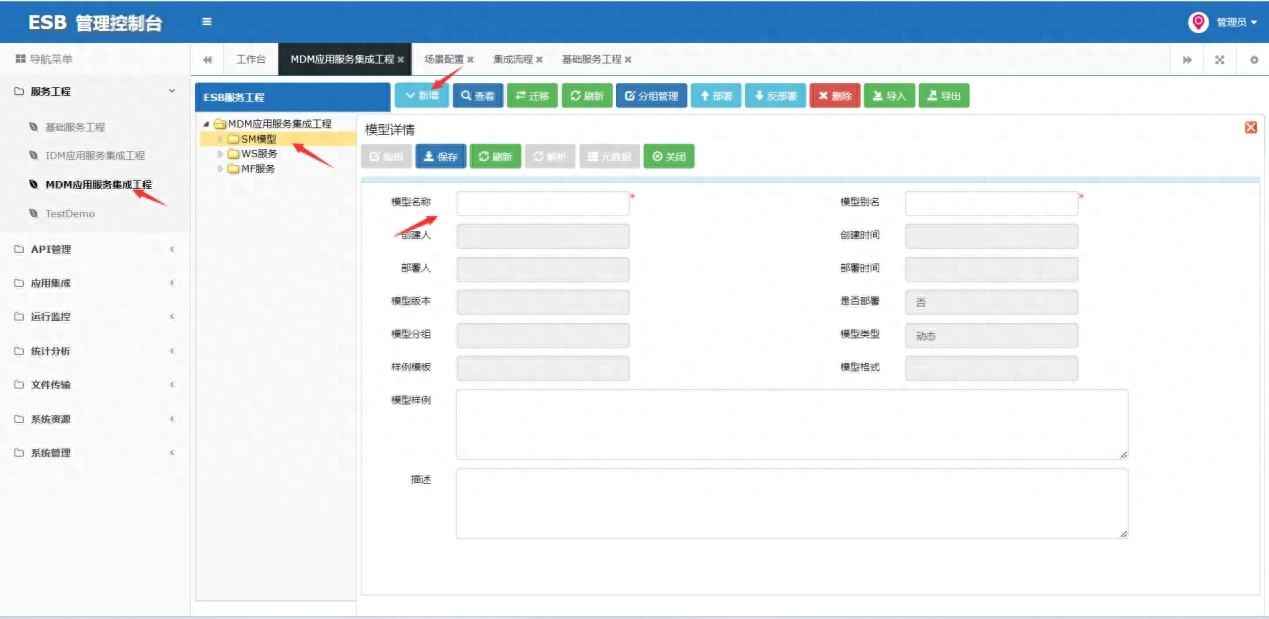1269x619 pixels.
Task: Collapse the MDM应用服务集成工程 tree root
Action: pyautogui.click(x=206, y=124)
